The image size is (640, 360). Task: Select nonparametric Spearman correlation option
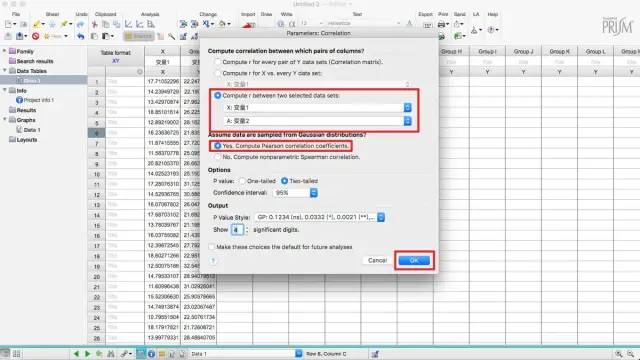click(x=287, y=157)
